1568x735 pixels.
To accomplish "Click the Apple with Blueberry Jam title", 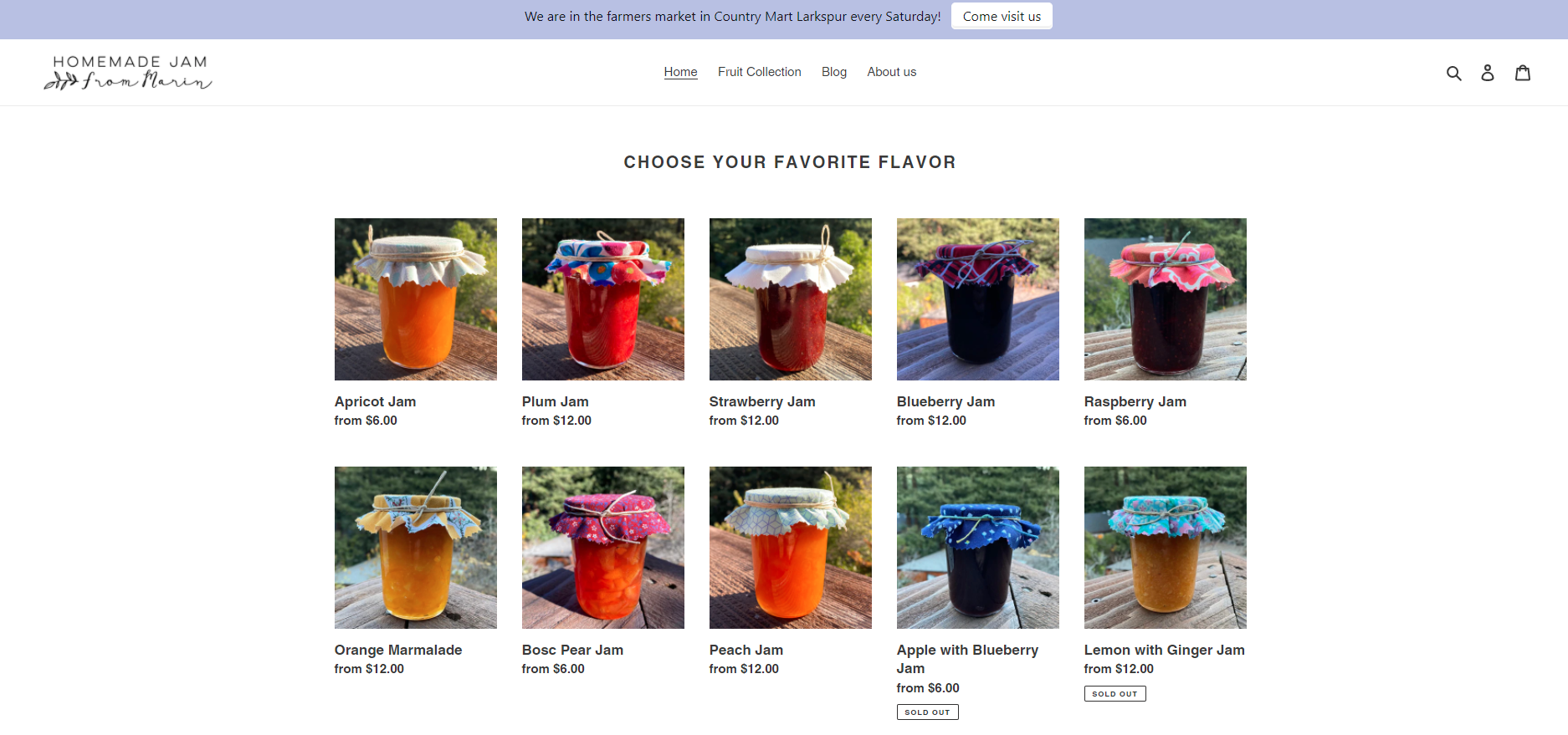I will click(967, 659).
